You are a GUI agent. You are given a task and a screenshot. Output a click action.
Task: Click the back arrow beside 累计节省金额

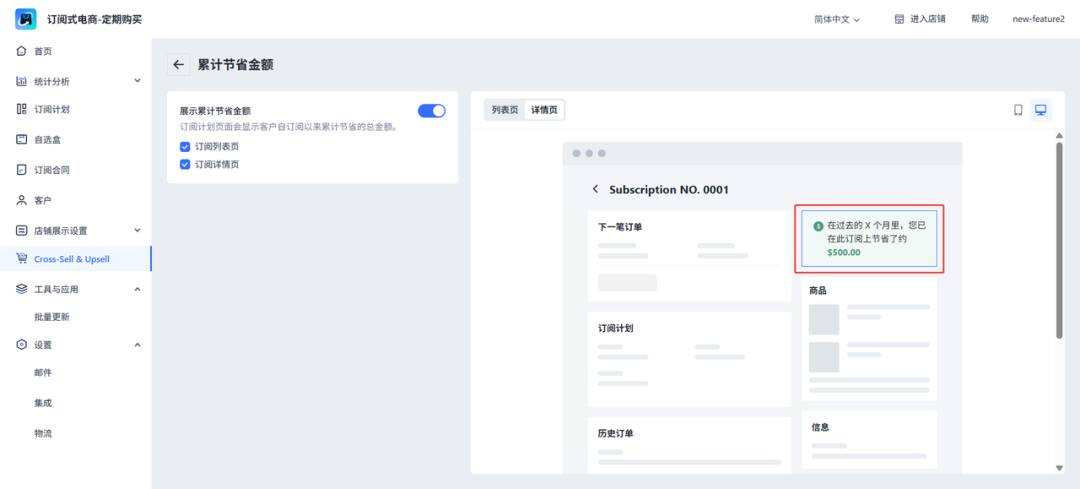click(x=179, y=65)
